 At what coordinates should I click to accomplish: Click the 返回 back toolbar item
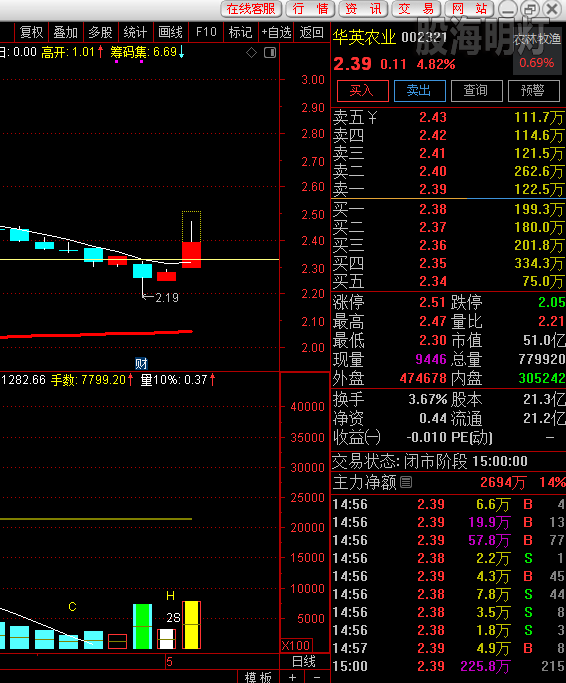312,32
